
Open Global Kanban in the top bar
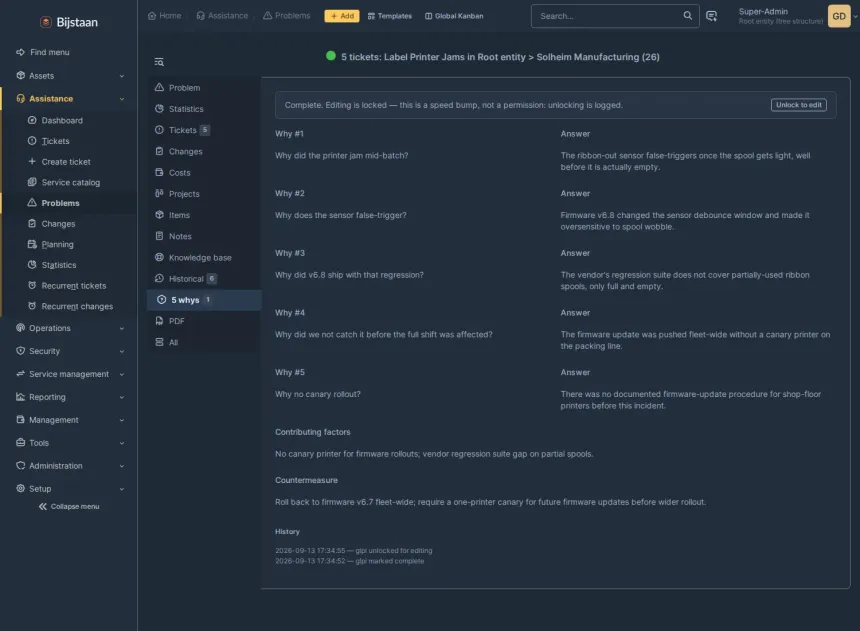(x=454, y=16)
